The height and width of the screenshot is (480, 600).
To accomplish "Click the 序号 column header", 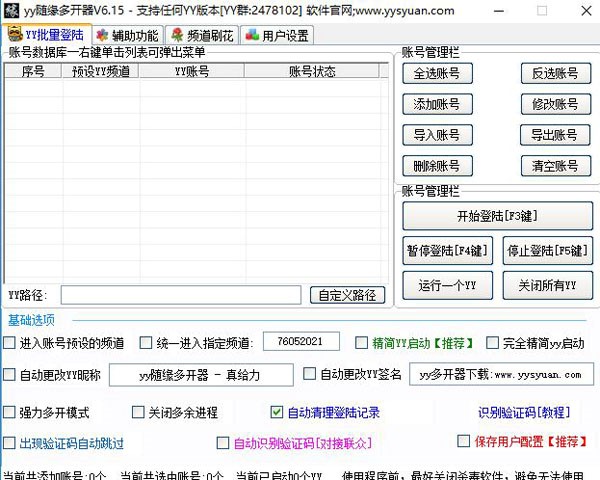I will pos(33,72).
